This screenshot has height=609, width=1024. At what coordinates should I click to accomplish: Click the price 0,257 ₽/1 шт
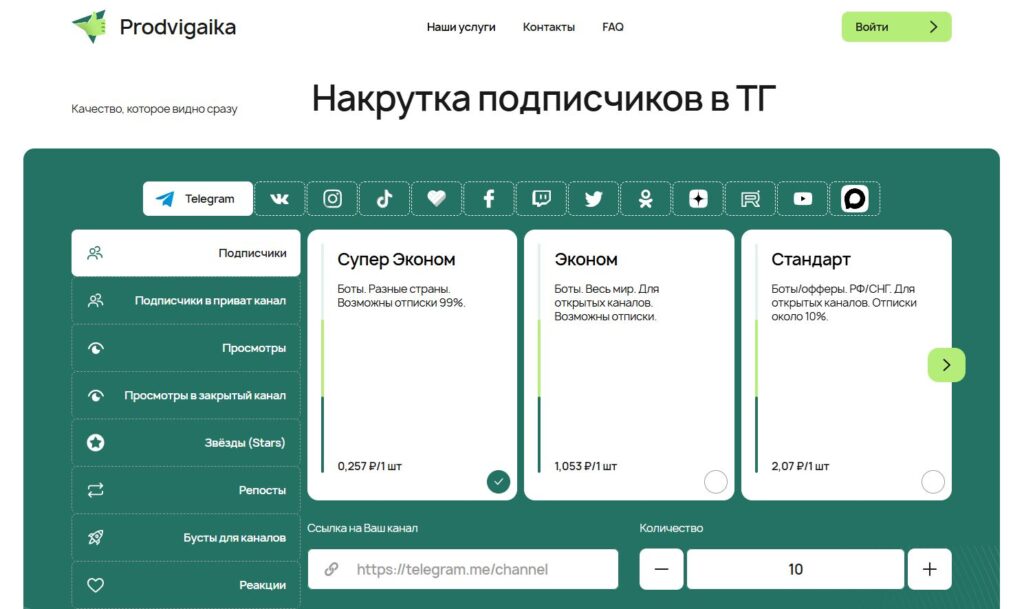click(370, 466)
